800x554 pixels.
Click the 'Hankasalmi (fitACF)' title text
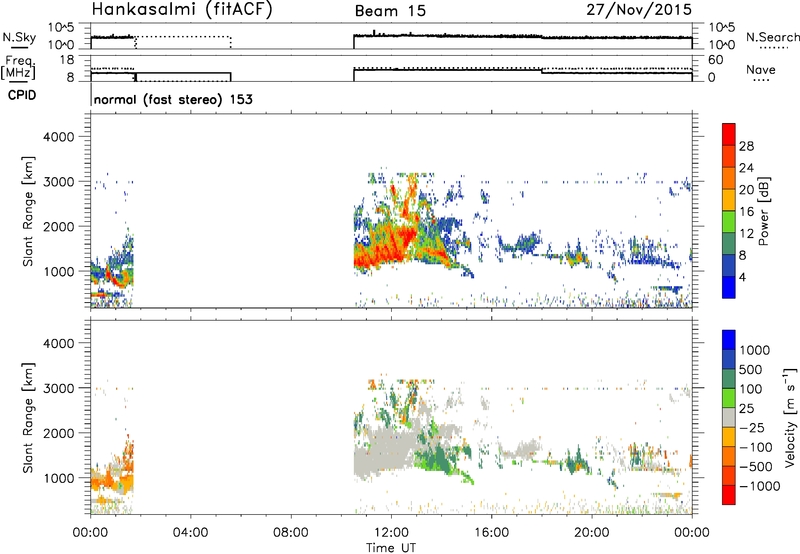182,9
